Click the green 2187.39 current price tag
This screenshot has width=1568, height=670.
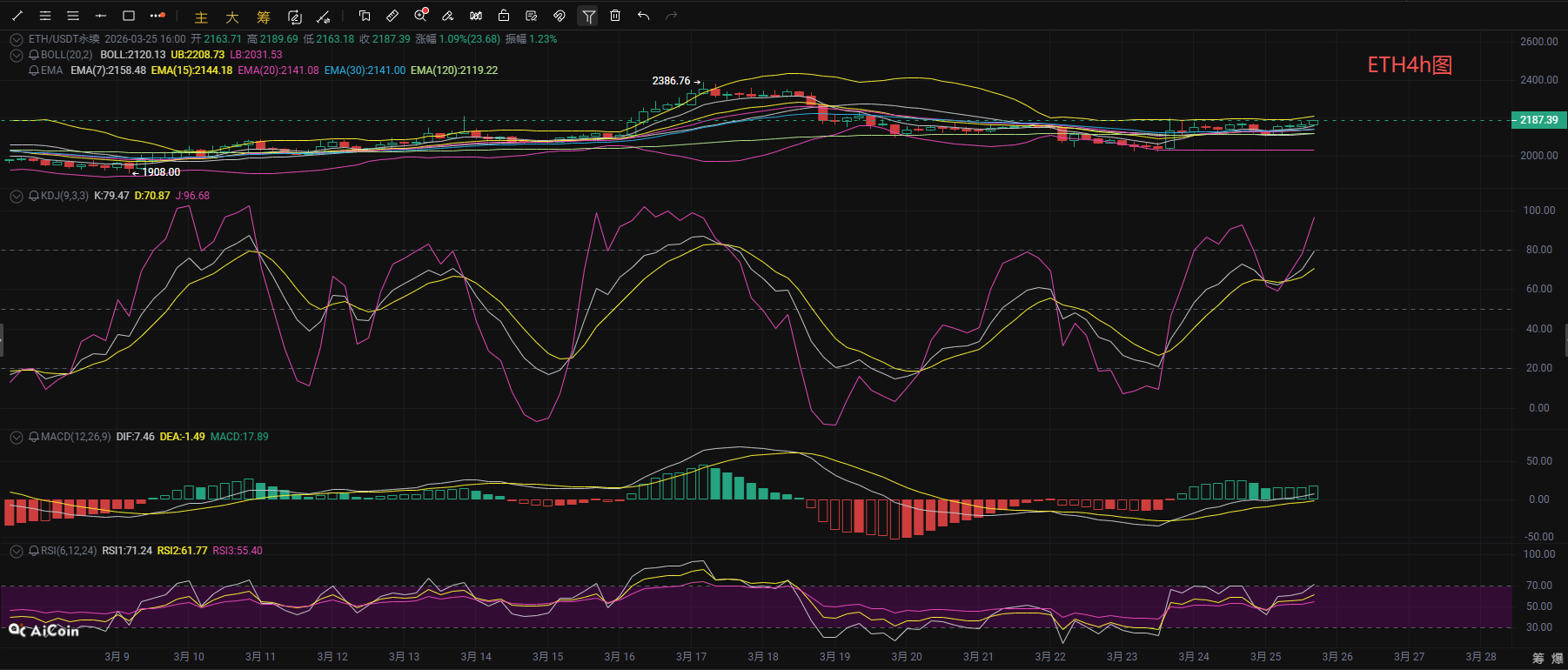(1538, 120)
